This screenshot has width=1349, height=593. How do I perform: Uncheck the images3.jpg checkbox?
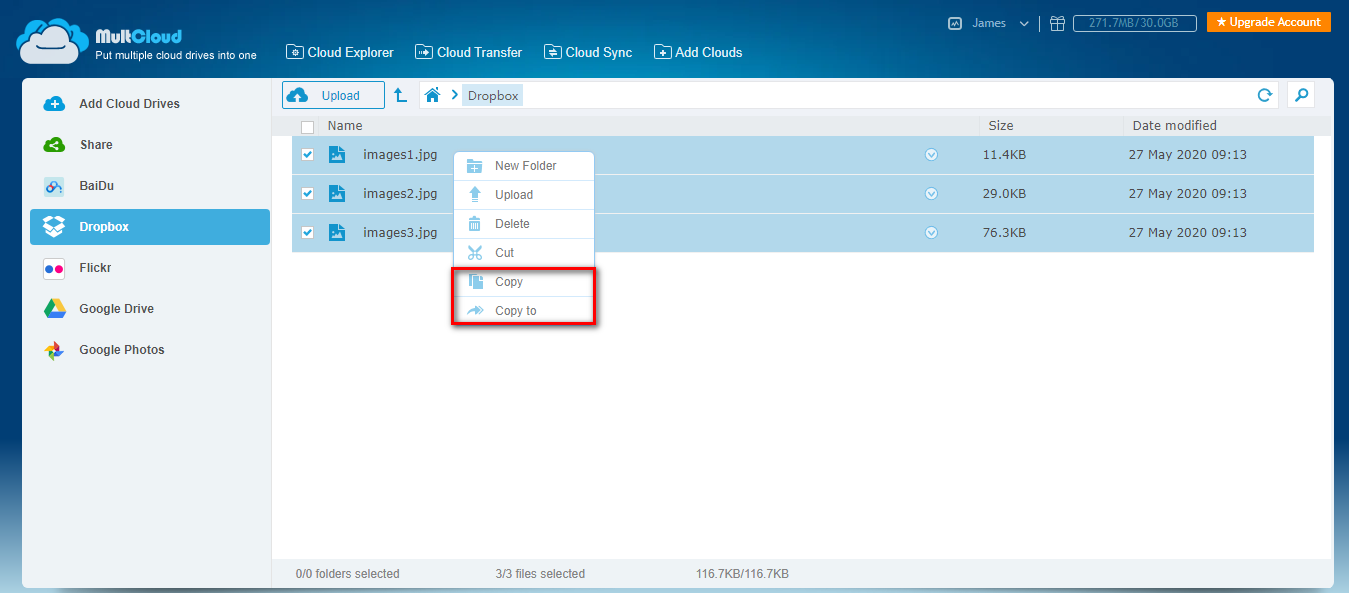[x=307, y=233]
